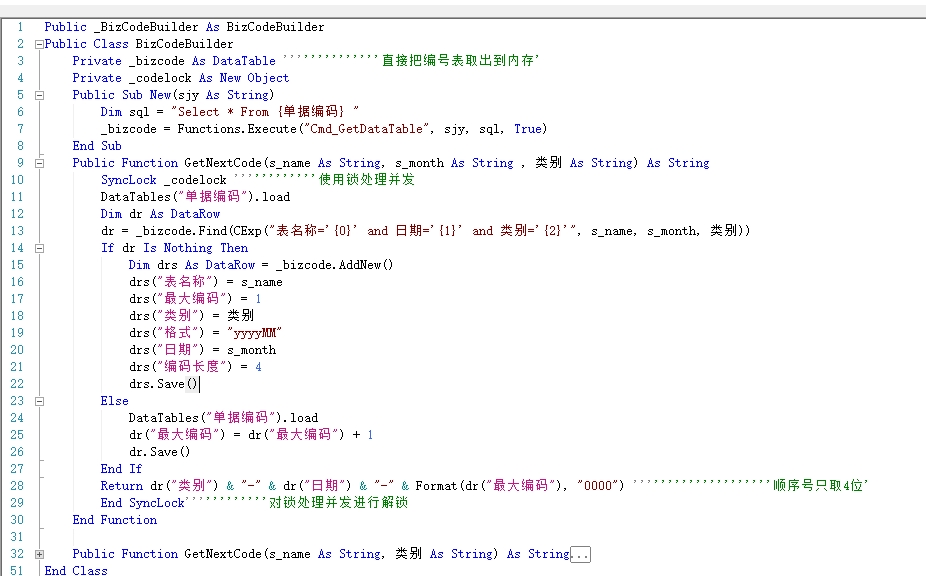Image resolution: width=926 pixels, height=576 pixels.
Task: Click line number 1 in the gutter
Action: coord(21,27)
